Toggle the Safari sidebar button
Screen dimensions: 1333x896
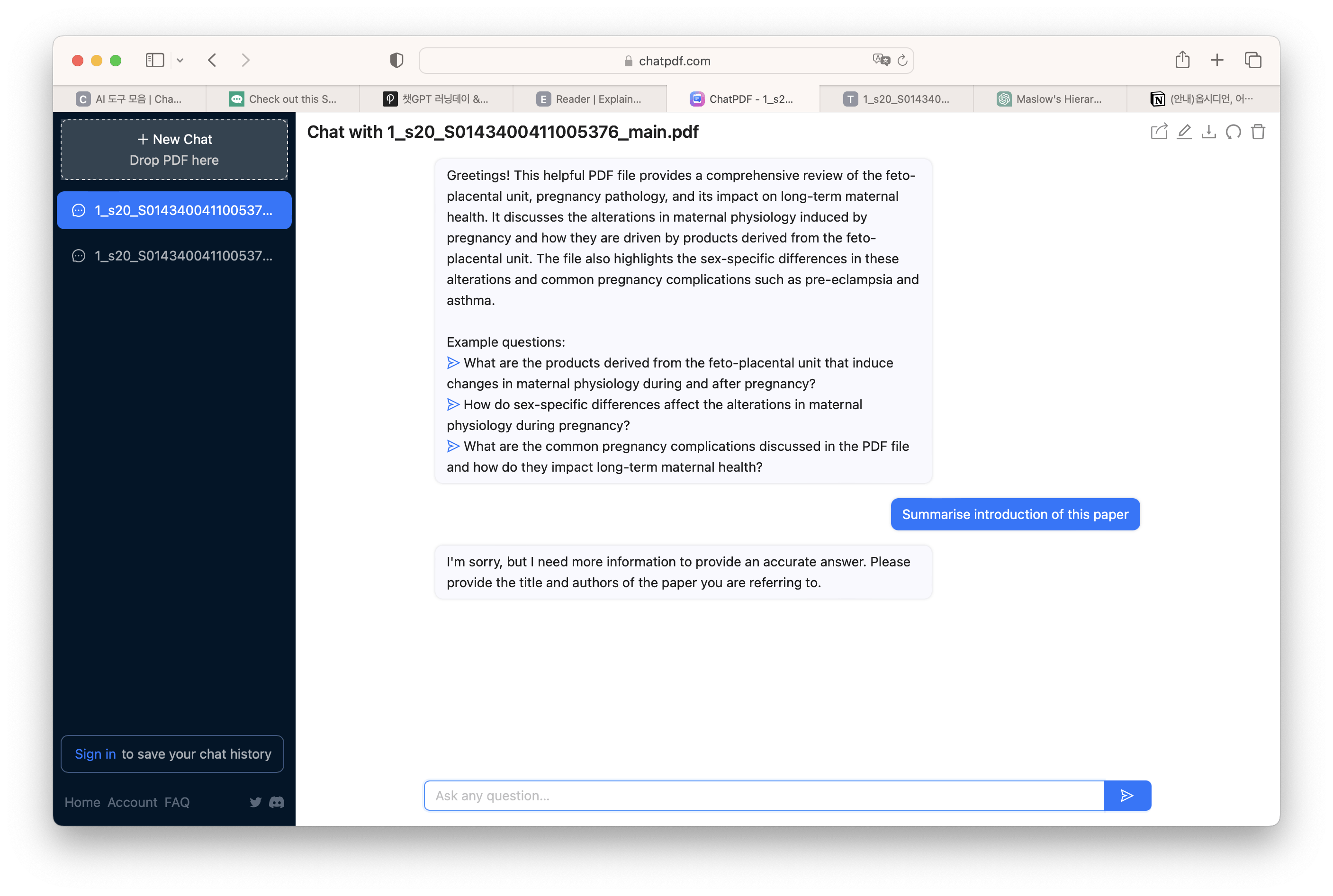(x=154, y=60)
